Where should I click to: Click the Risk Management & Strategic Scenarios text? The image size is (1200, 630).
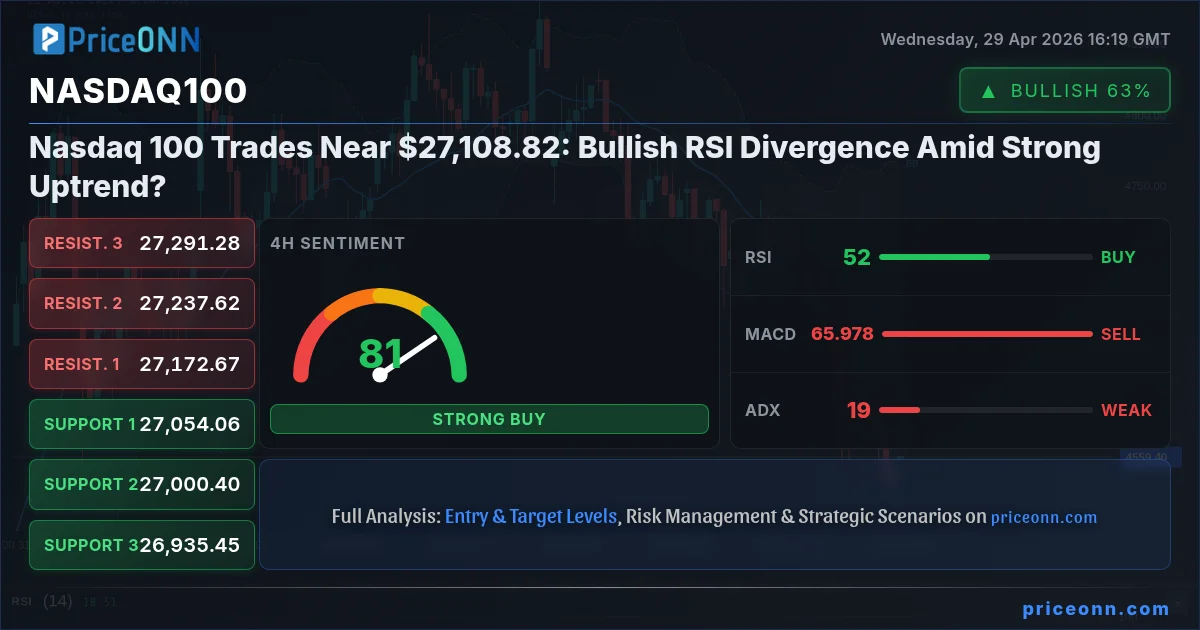point(793,517)
